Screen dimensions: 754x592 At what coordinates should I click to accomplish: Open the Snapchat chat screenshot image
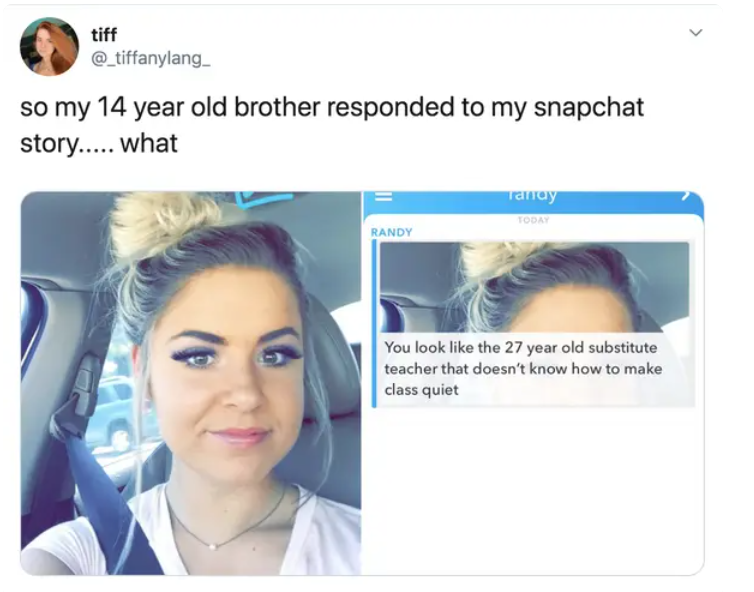pos(534,383)
